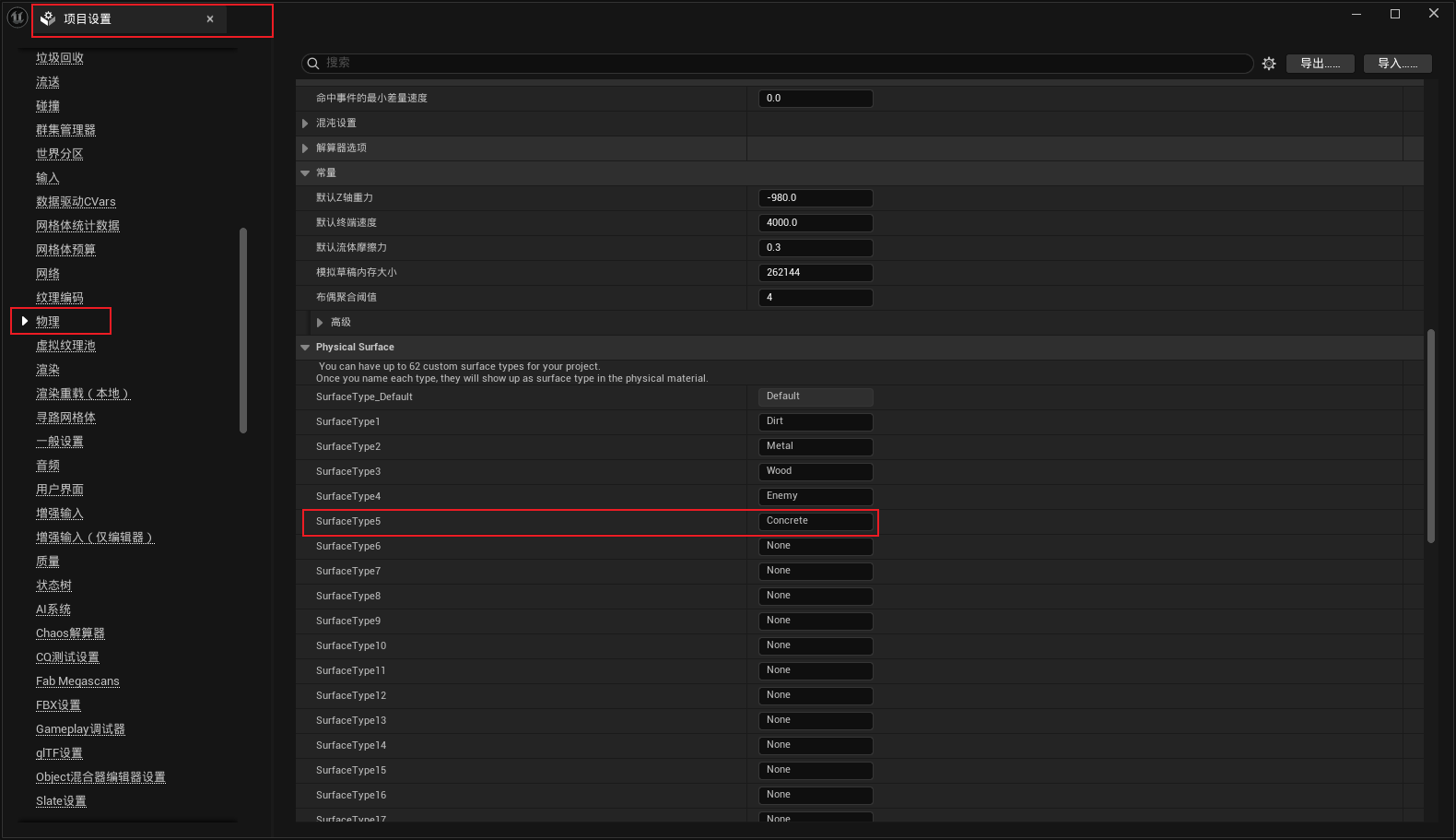Open the Fab Megascans category
The height and width of the screenshot is (840, 1456).
[x=77, y=681]
